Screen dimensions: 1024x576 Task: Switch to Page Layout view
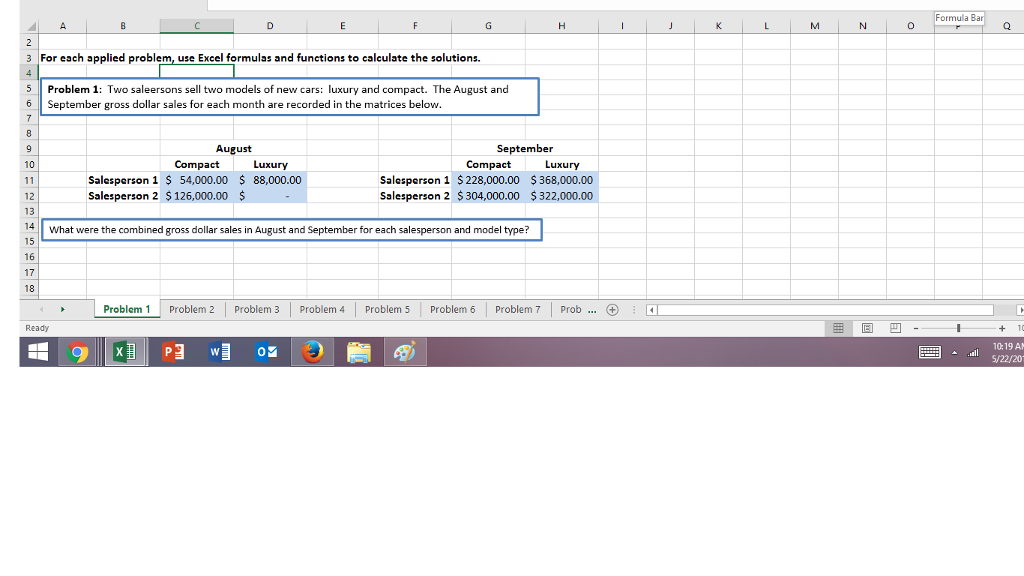coord(867,328)
